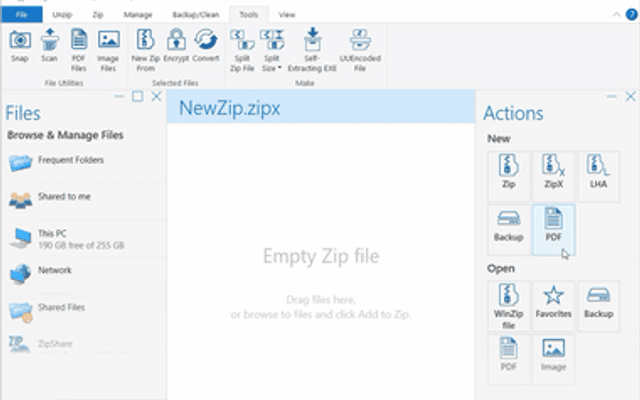Image resolution: width=640 pixels, height=400 pixels.
Task: Open a WinZip file action
Action: [x=509, y=306]
